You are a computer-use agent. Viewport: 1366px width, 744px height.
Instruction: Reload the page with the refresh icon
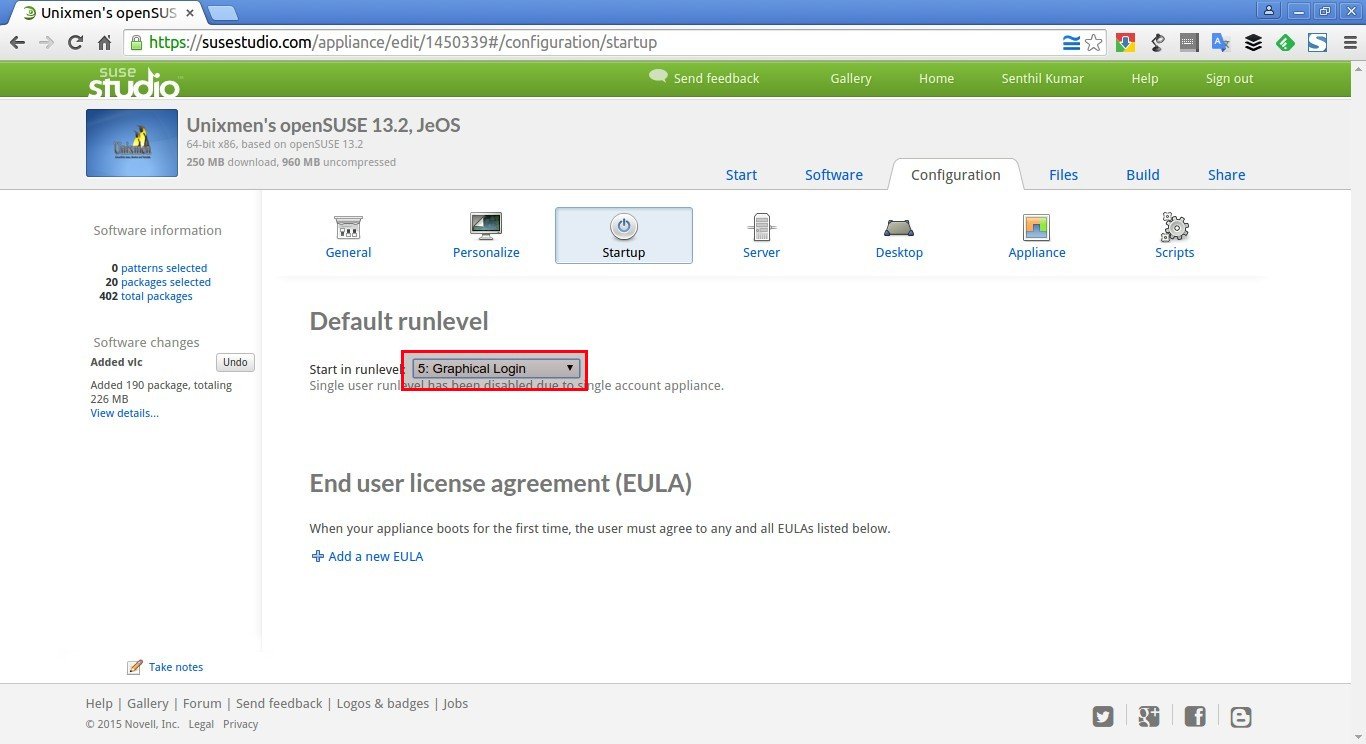75,43
